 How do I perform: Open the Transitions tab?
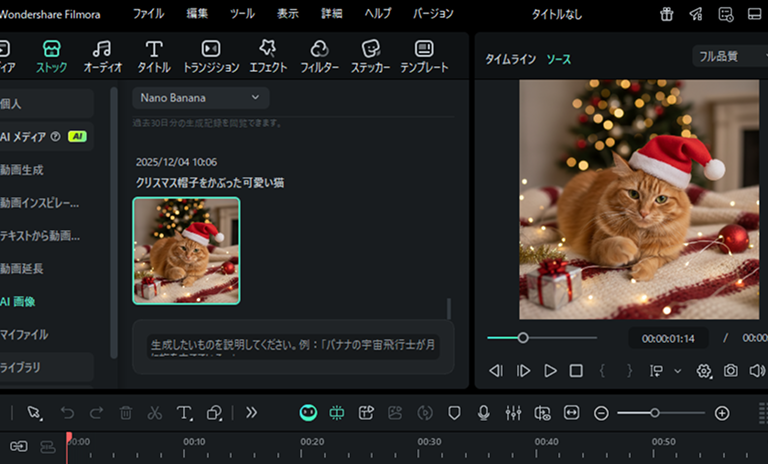click(211, 56)
